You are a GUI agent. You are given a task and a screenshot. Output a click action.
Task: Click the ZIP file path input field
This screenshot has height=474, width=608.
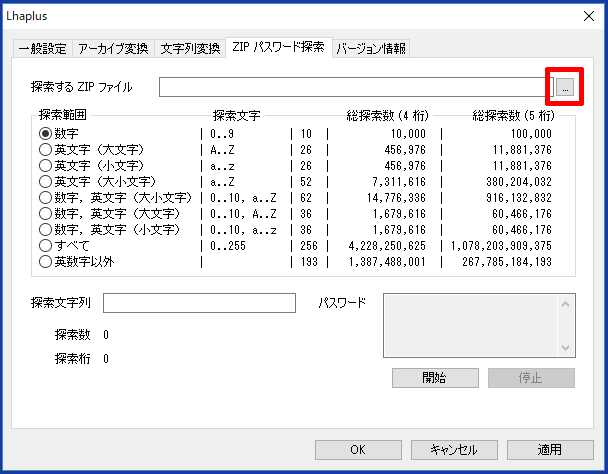[356, 87]
